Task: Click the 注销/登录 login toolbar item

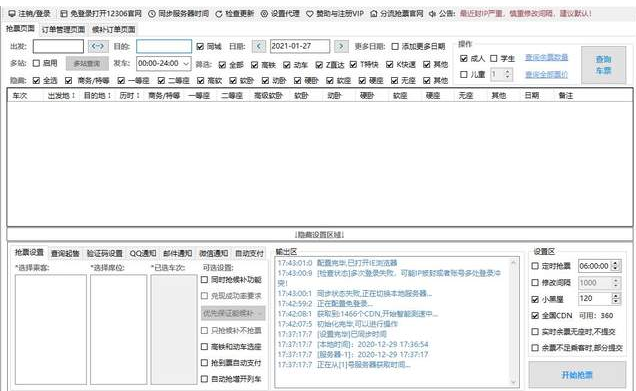Action: coord(30,13)
